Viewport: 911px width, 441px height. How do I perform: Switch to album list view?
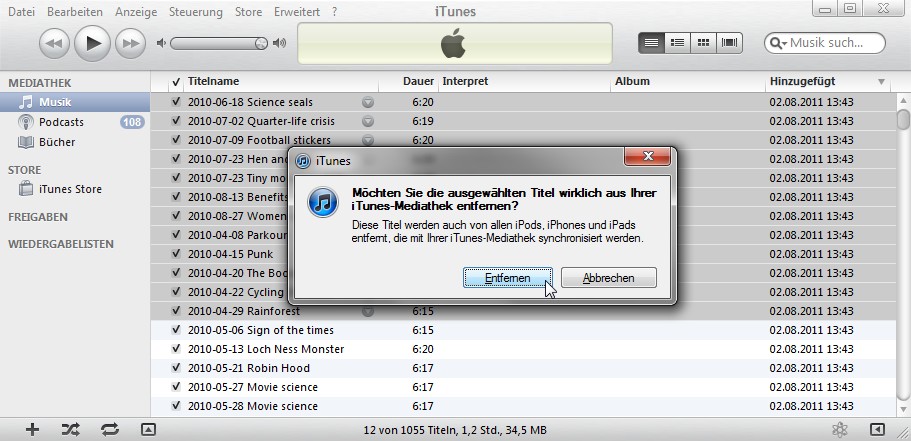click(677, 42)
